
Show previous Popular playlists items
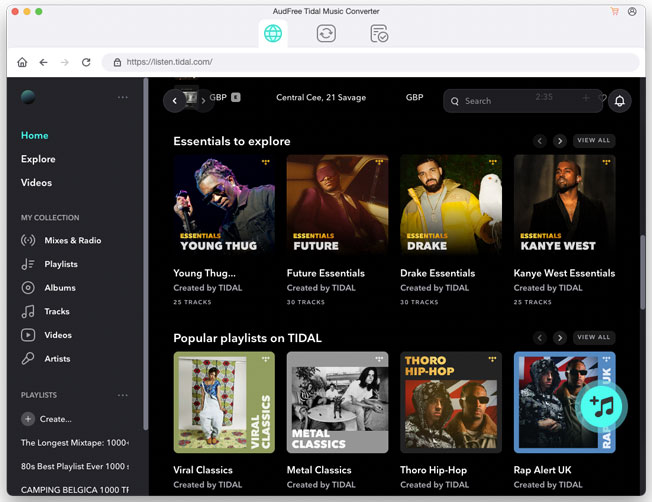coord(540,338)
